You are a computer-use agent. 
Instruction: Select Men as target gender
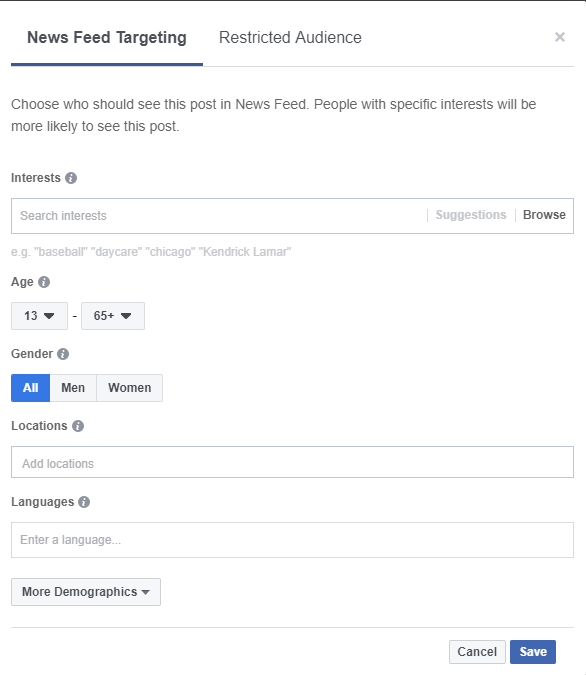73,388
